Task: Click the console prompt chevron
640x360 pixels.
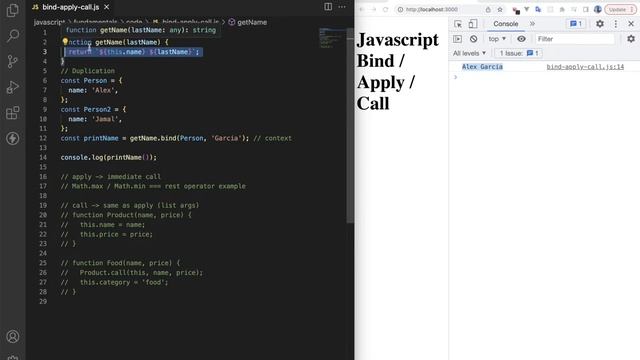Action: (456, 77)
